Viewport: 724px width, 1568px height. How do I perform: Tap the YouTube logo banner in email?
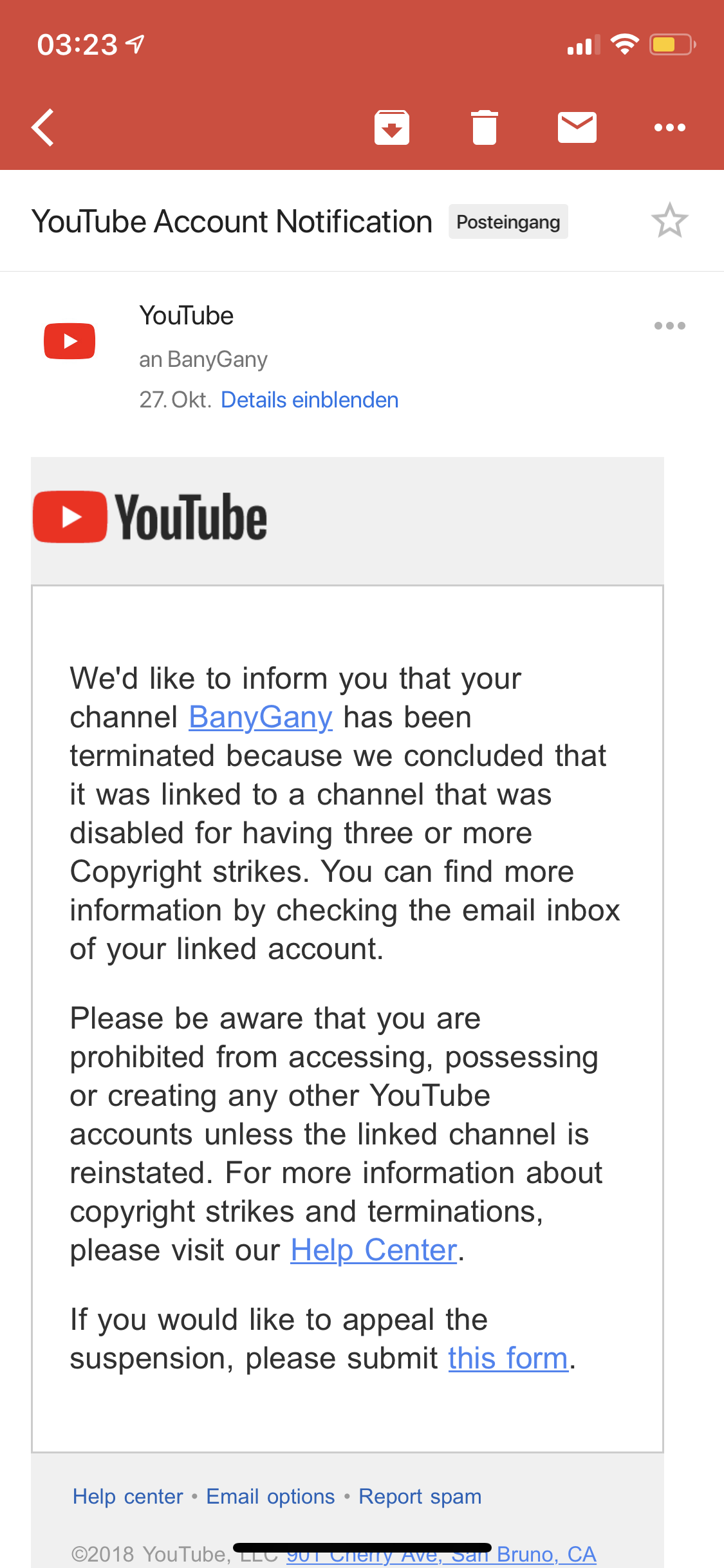click(x=151, y=518)
